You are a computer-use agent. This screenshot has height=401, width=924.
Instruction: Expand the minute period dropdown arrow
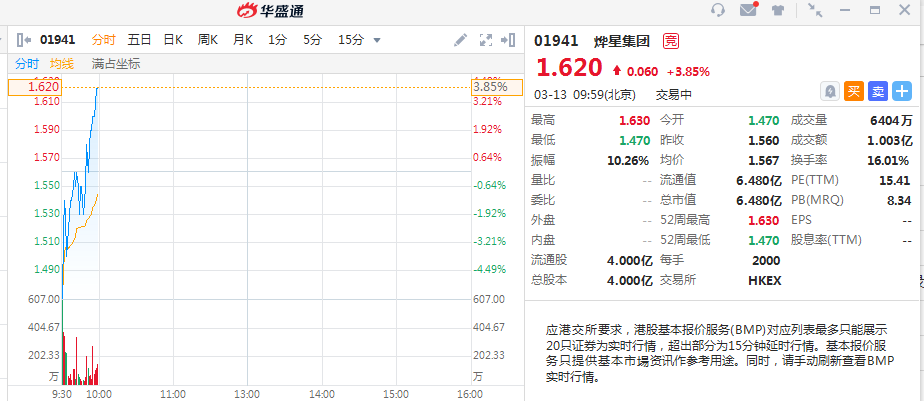tap(377, 41)
